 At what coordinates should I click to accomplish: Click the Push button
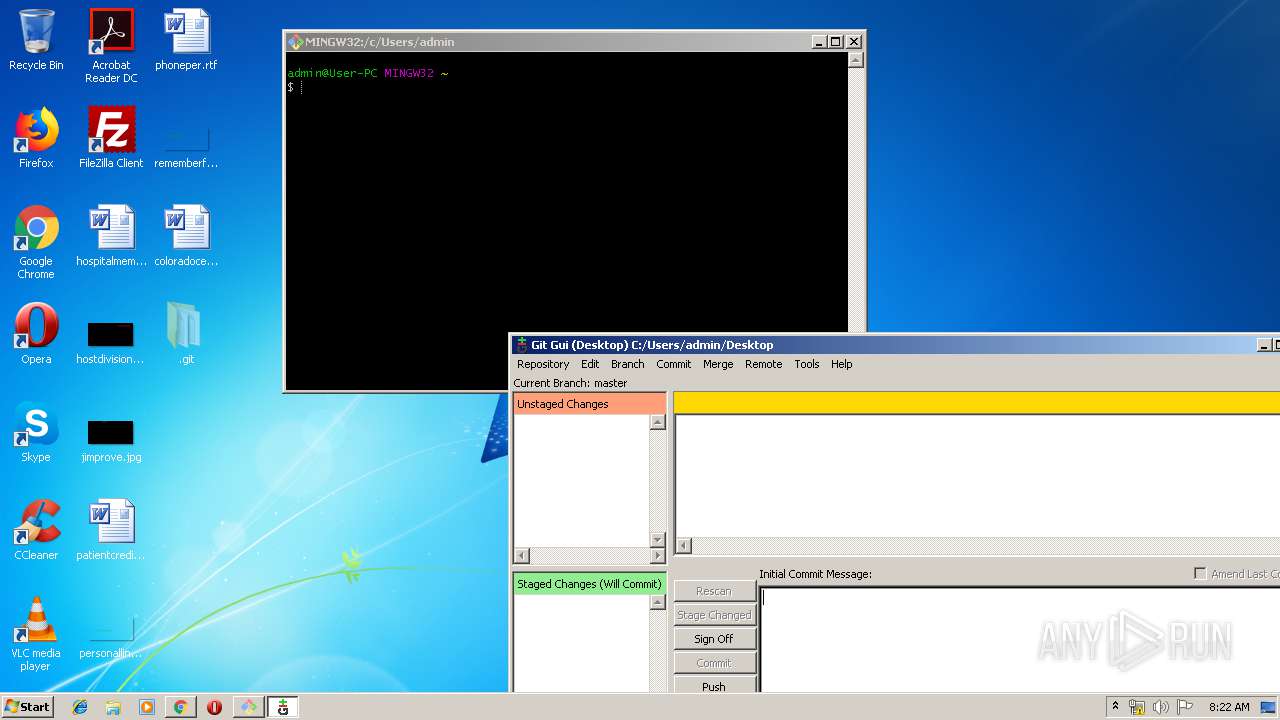(714, 686)
